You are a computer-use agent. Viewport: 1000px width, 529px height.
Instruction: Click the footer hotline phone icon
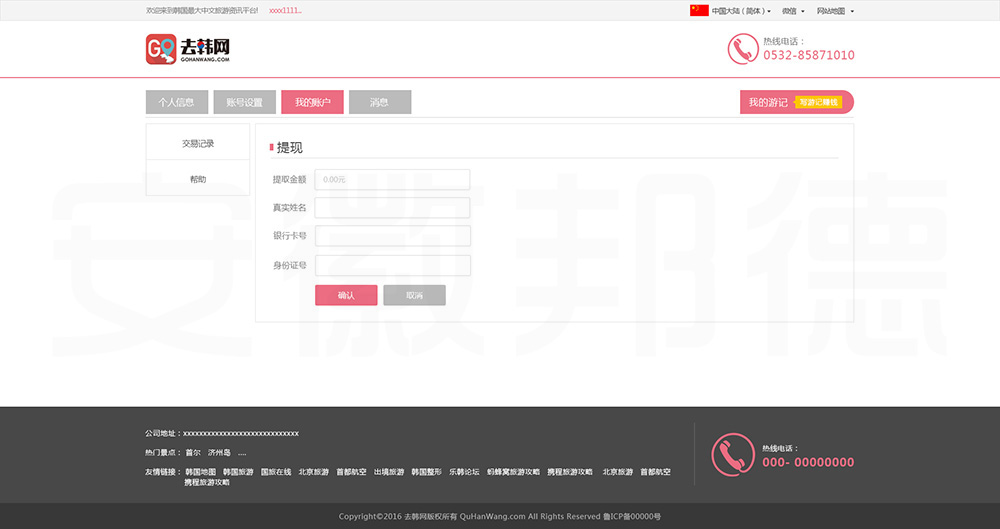[732, 454]
